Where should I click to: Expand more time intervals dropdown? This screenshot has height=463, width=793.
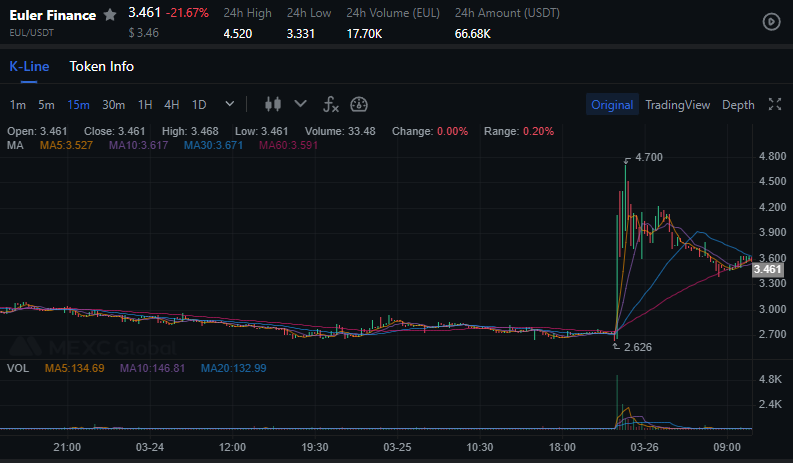[x=230, y=104]
